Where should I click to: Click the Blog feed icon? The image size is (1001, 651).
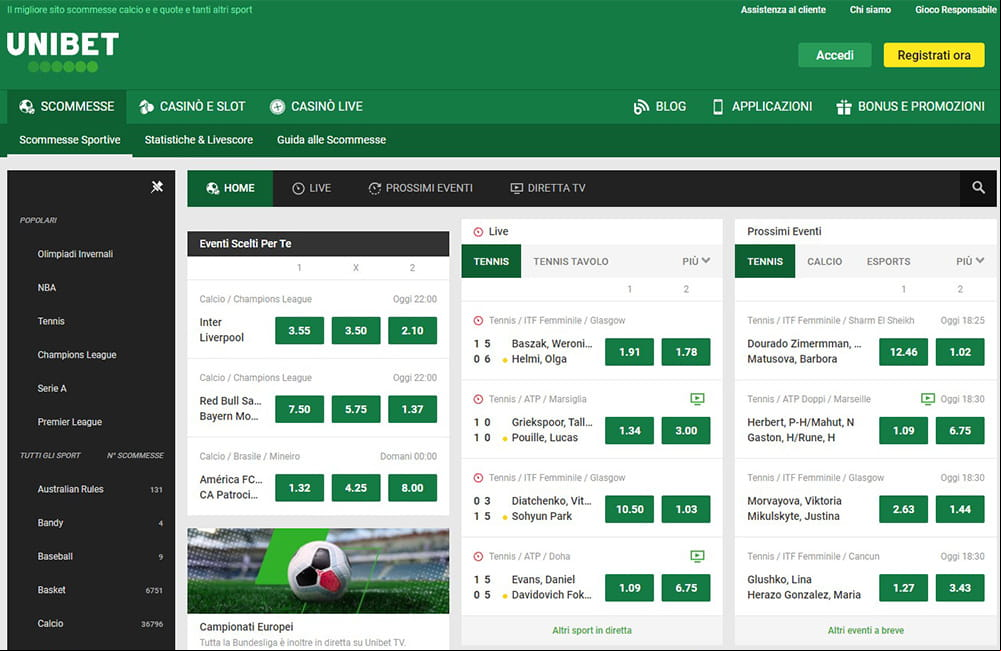pos(641,107)
